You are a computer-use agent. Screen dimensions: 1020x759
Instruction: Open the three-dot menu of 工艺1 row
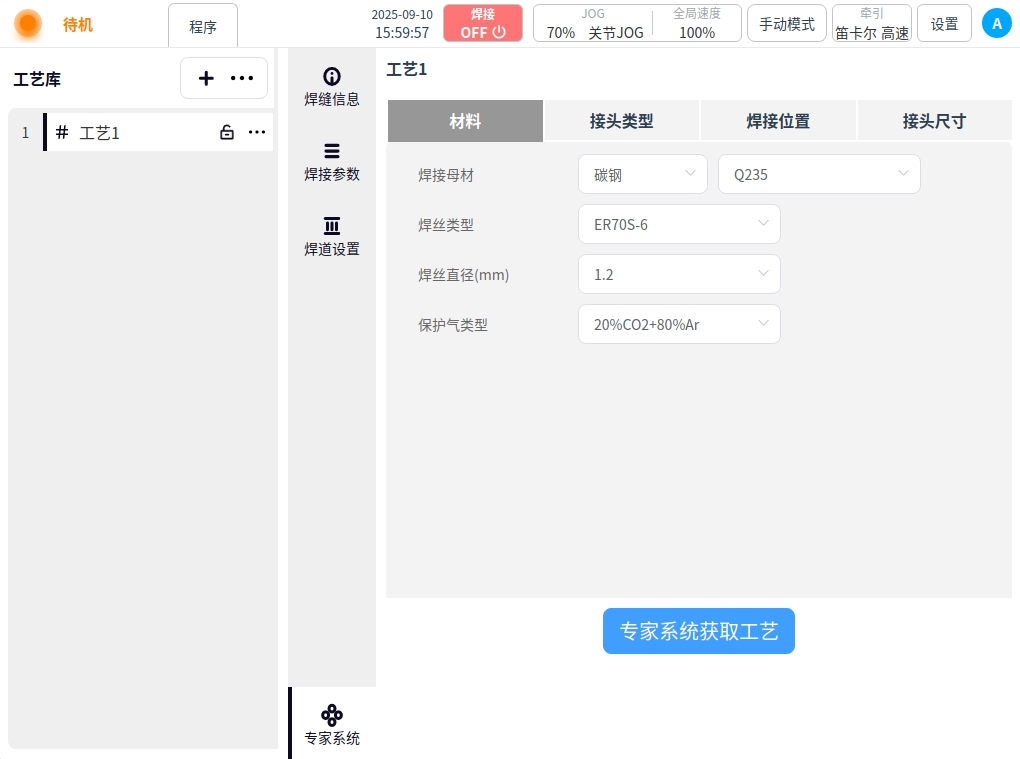(x=257, y=132)
